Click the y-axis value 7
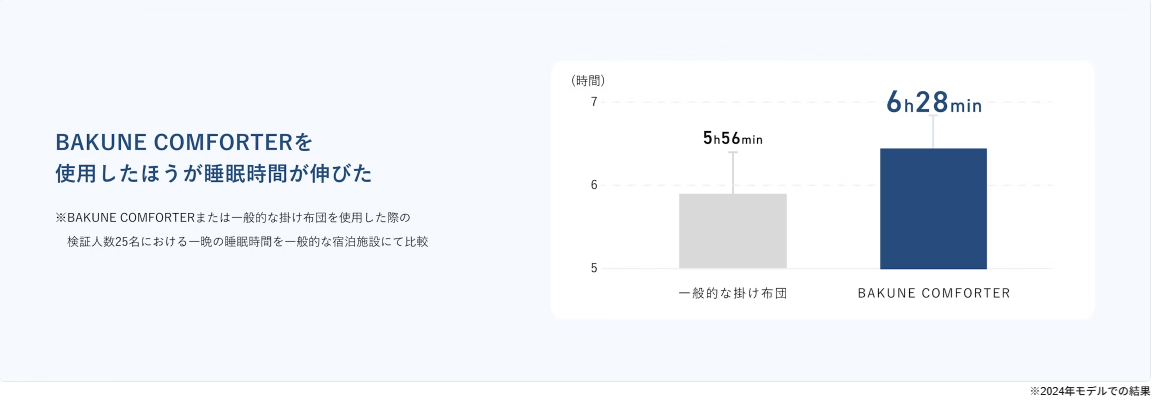The width and height of the screenshot is (1155, 402). point(594,102)
